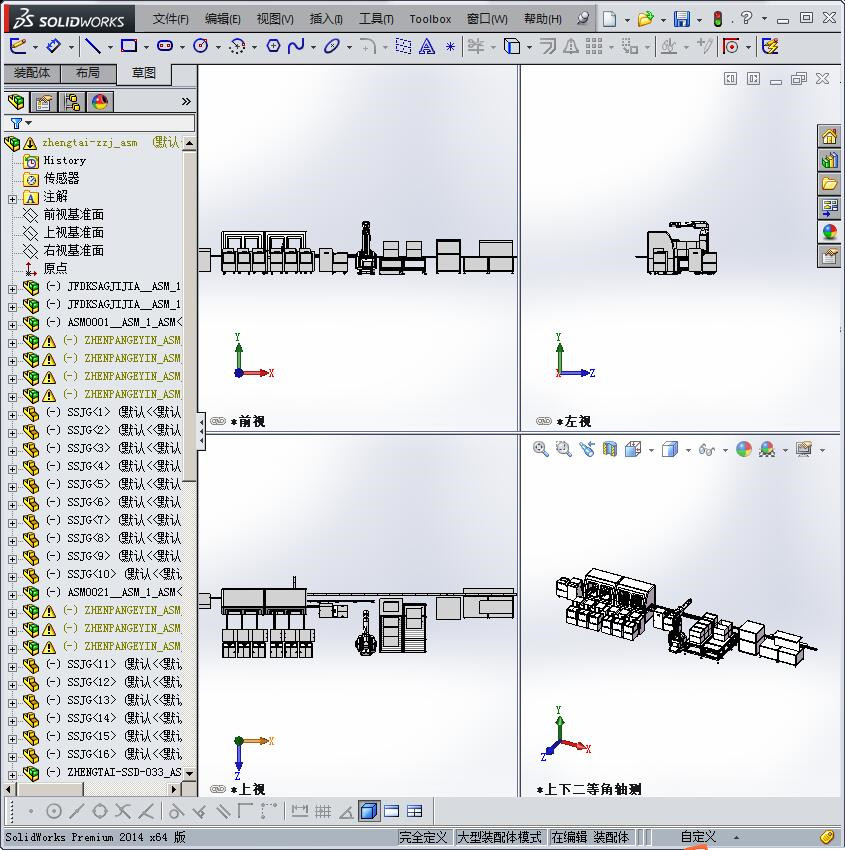Switch to the 装配体 tab
845x850 pixels.
32,73
